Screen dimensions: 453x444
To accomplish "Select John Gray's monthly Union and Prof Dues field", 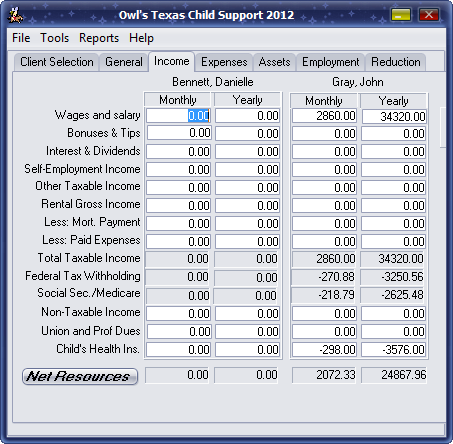I will point(324,332).
